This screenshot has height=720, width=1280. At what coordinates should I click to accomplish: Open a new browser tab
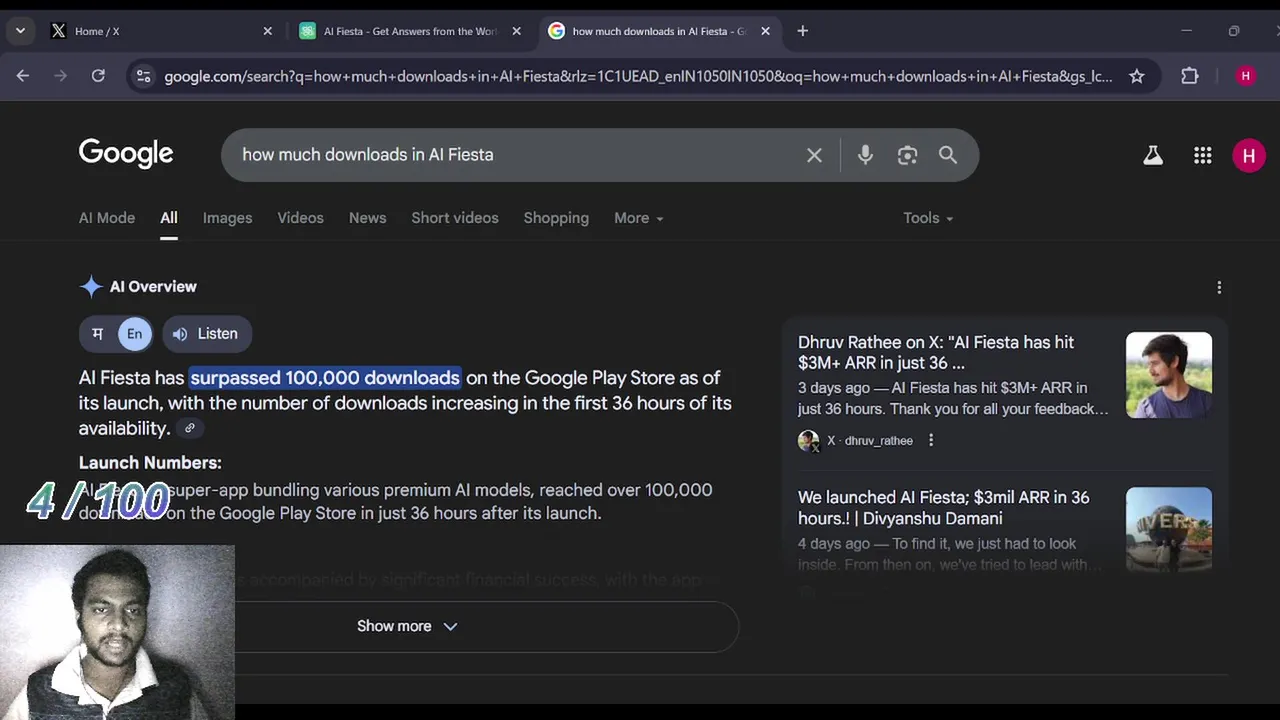tap(802, 31)
